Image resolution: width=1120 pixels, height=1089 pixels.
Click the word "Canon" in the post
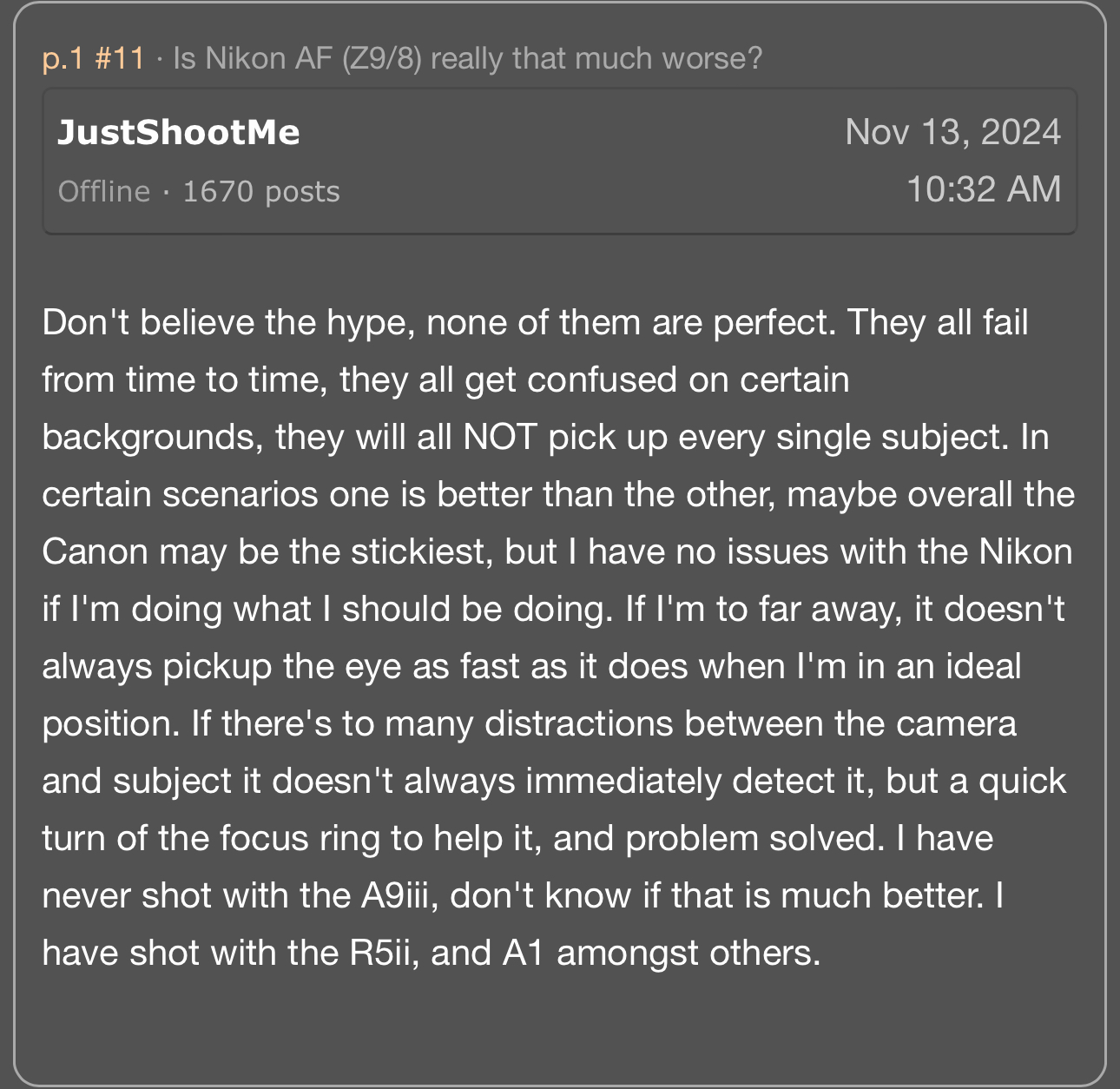[x=95, y=551]
